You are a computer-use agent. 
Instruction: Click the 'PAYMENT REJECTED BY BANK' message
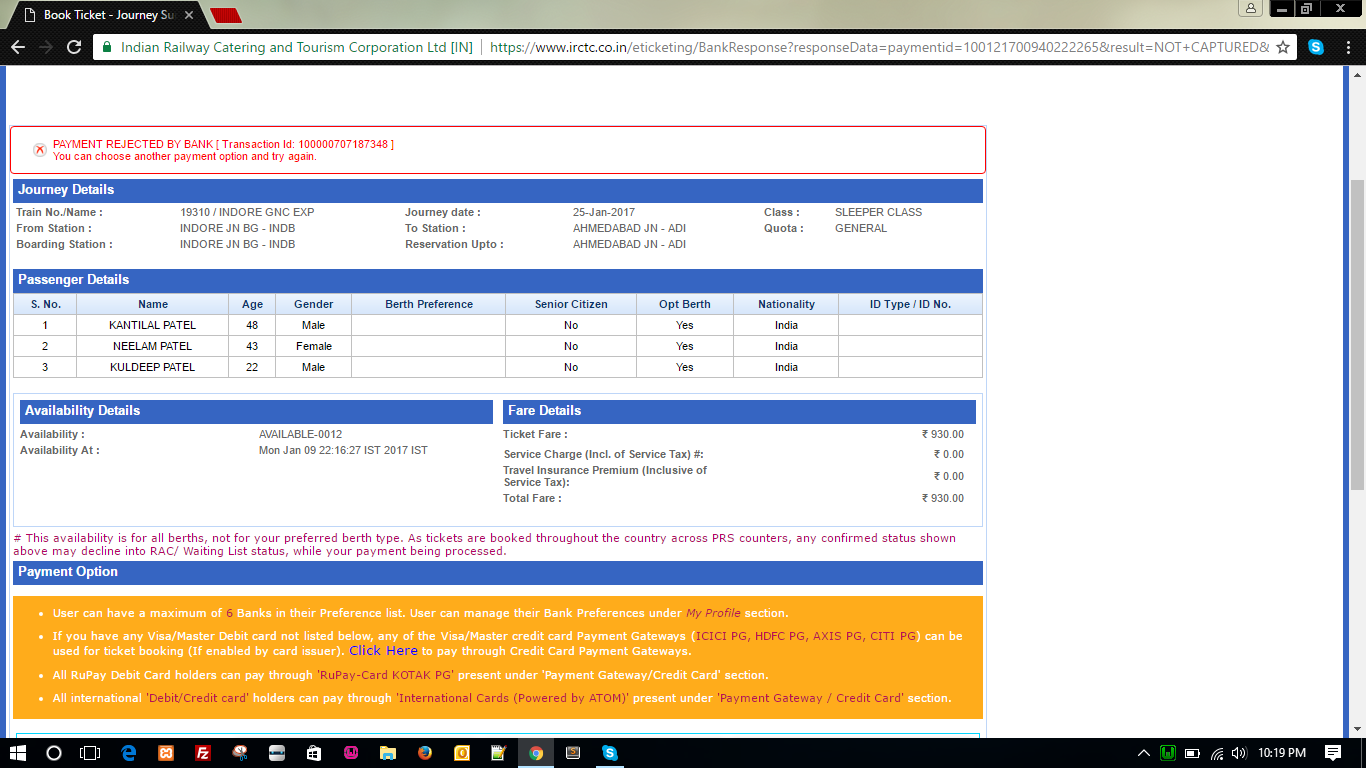click(223, 145)
